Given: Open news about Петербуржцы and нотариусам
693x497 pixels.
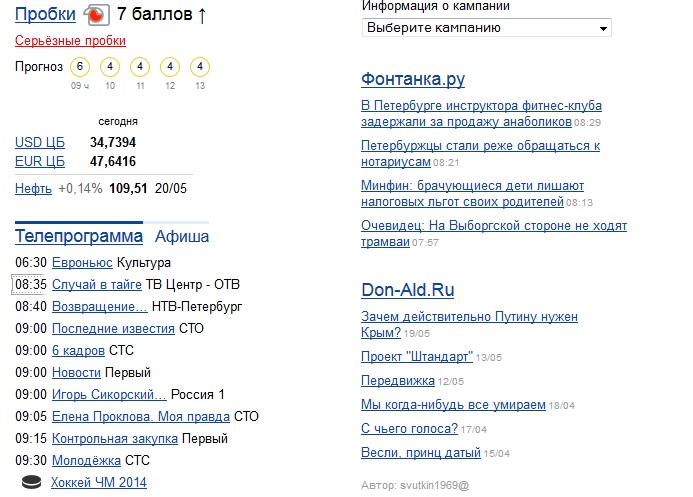Looking at the screenshot, I should (x=480, y=154).
